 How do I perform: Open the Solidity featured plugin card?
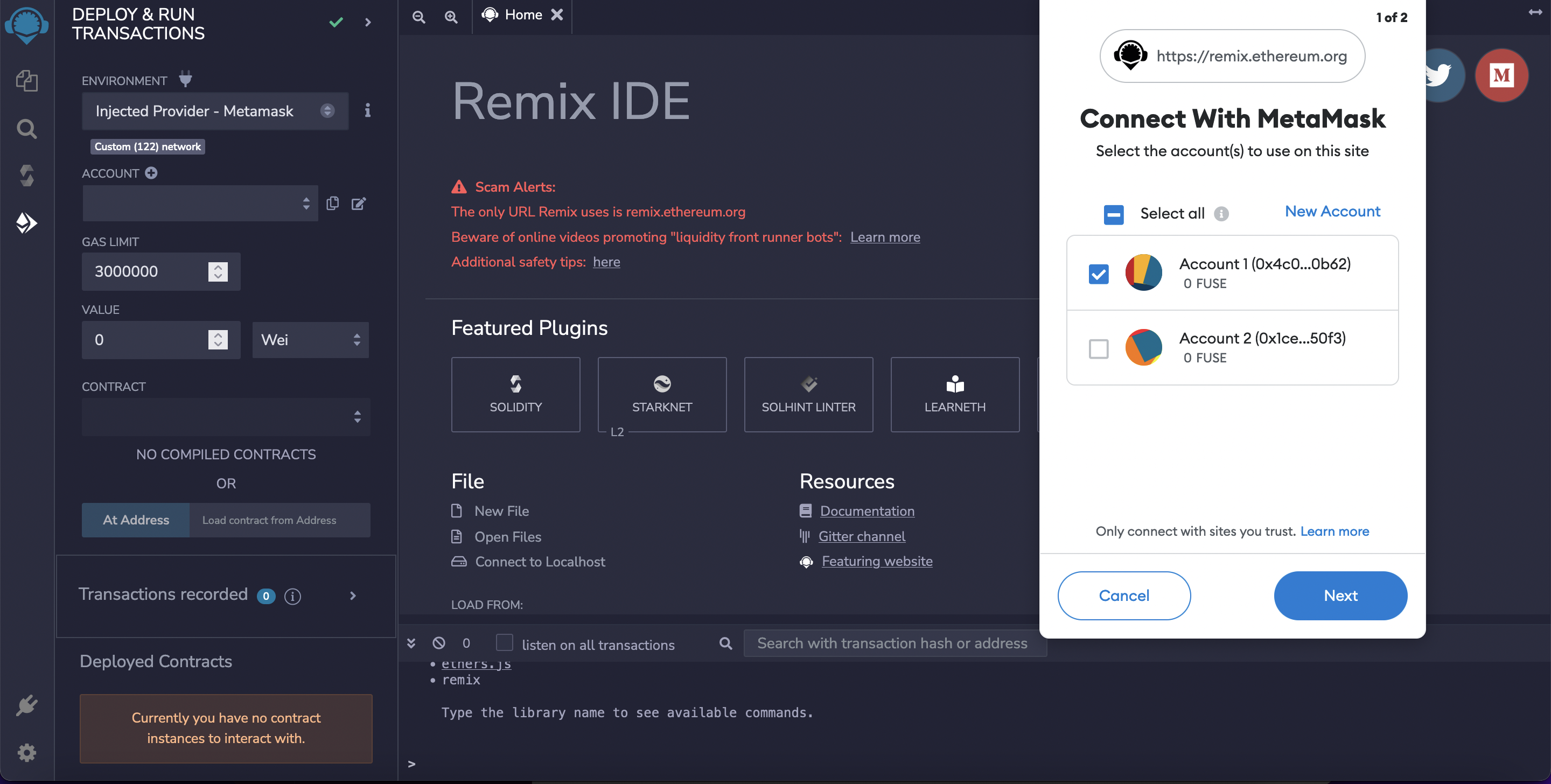(515, 394)
